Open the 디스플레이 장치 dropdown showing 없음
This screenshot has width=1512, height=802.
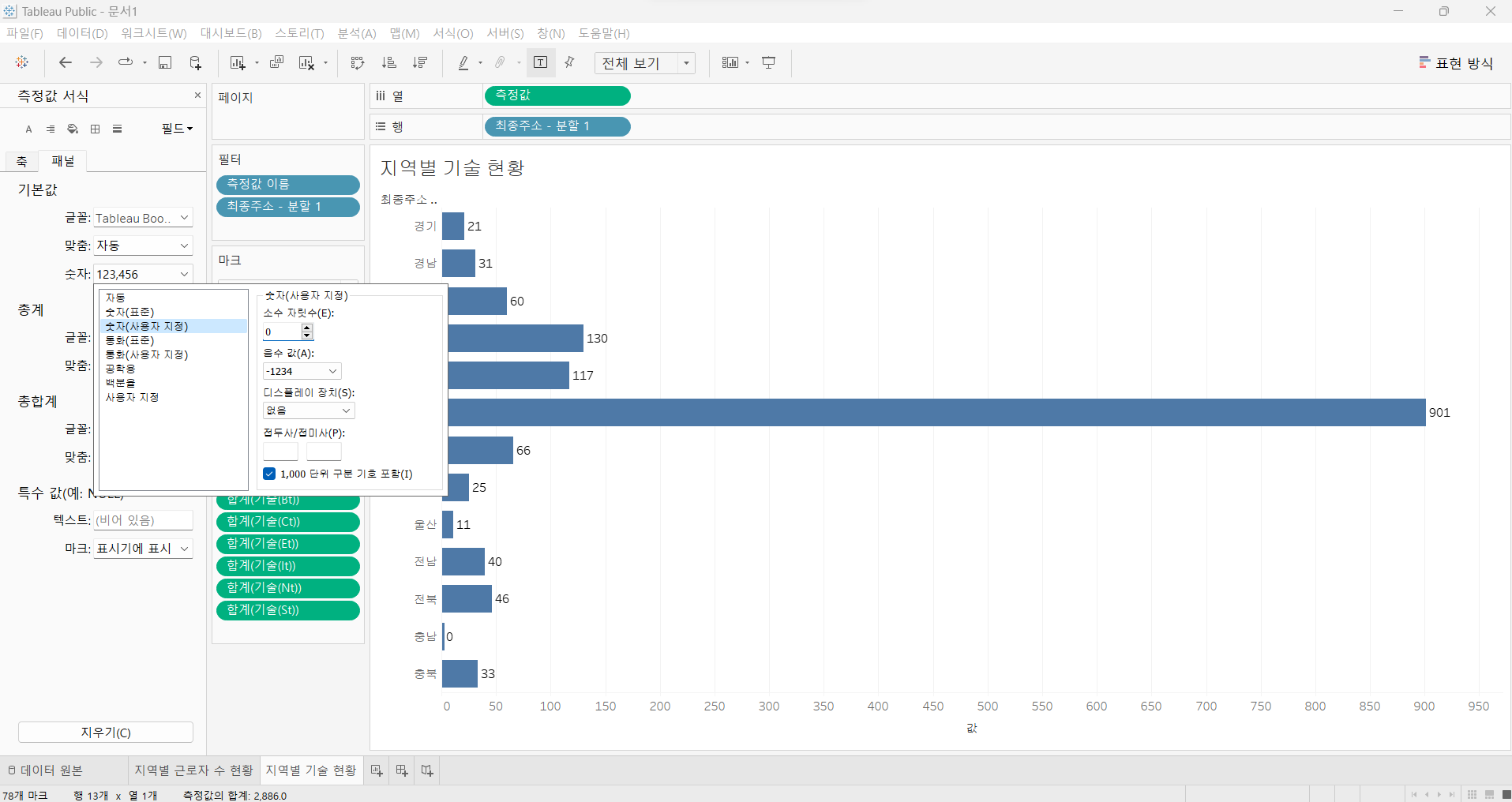[308, 410]
